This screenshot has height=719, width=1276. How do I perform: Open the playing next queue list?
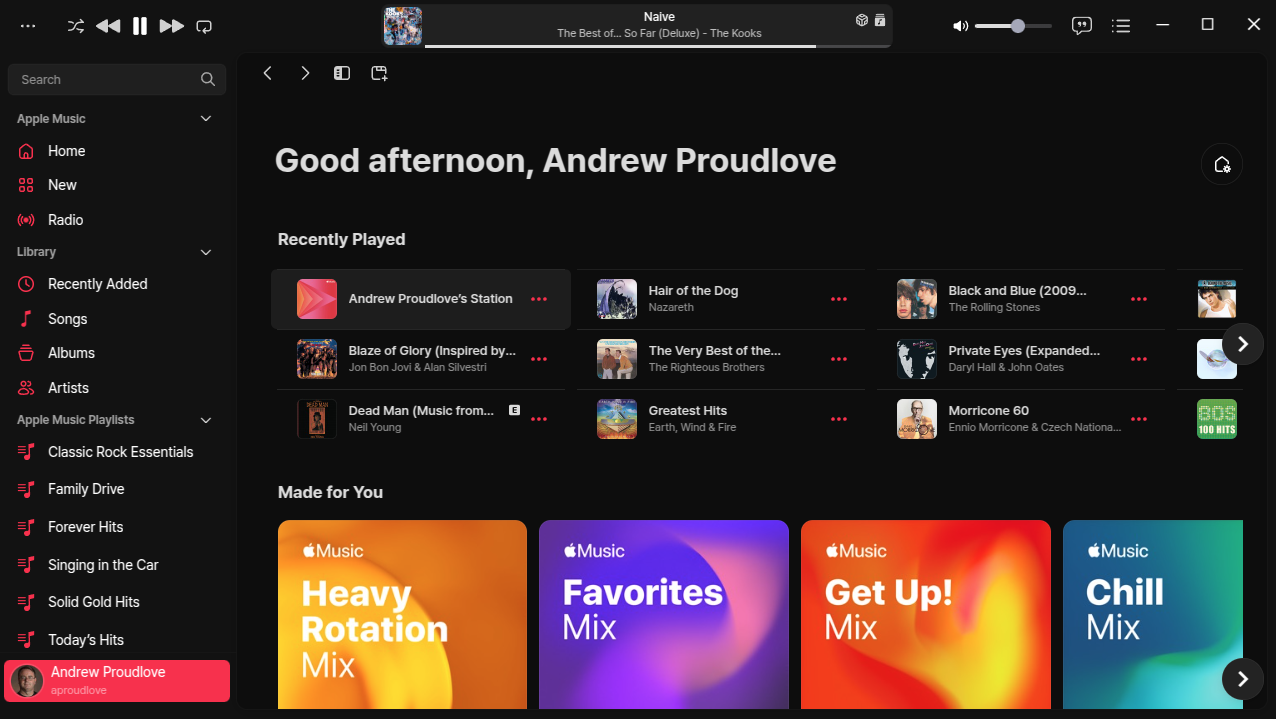(x=1122, y=26)
